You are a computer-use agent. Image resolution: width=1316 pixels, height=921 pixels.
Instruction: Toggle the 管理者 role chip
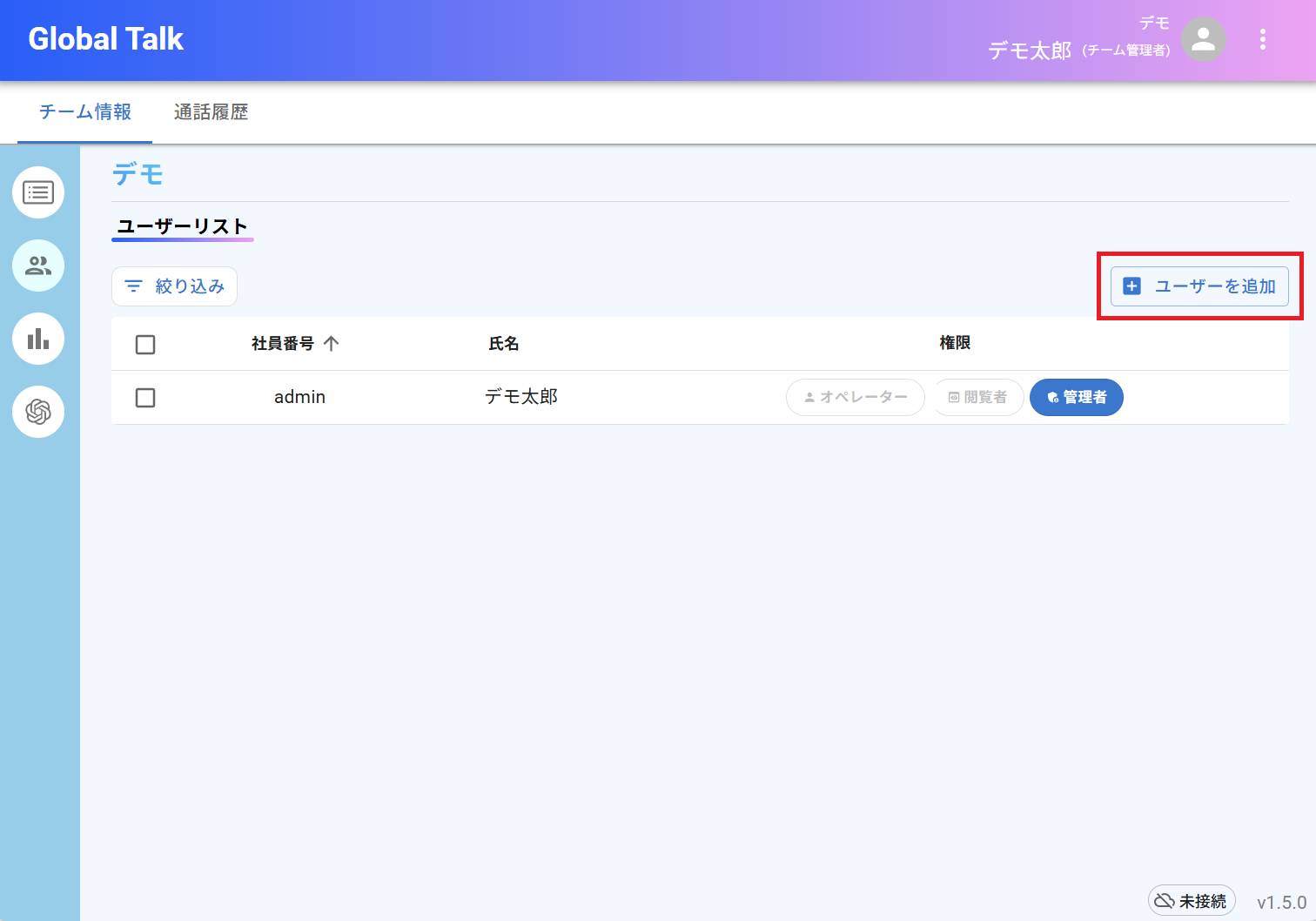coord(1076,398)
